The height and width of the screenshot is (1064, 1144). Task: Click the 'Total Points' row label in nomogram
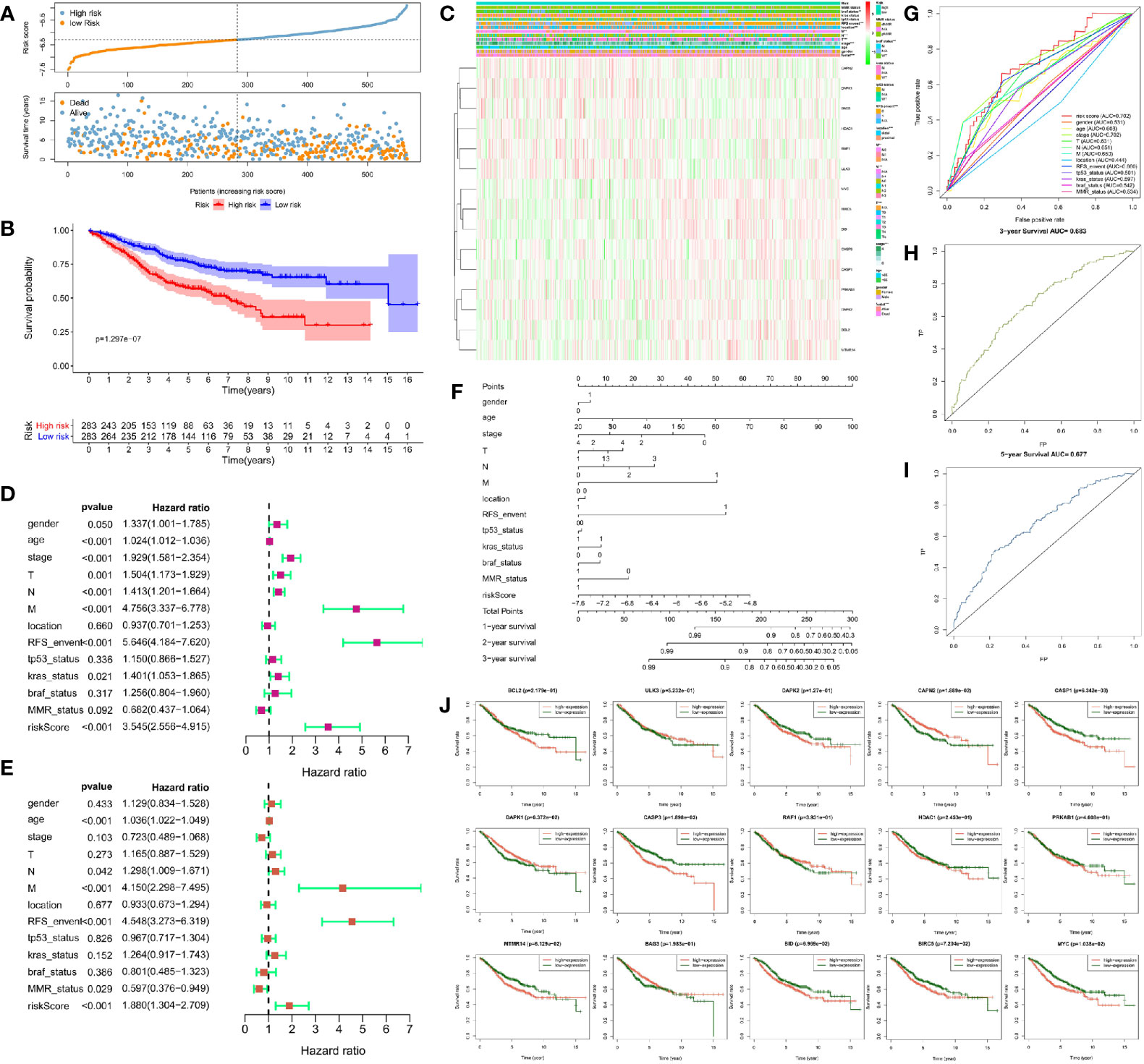[502, 611]
